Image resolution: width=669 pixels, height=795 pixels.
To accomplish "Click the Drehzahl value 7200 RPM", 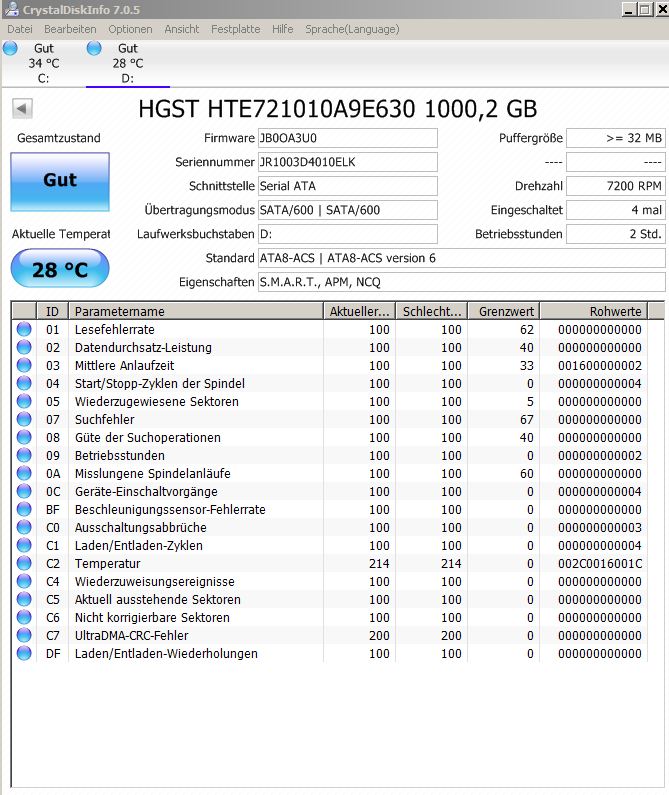I will click(x=616, y=186).
